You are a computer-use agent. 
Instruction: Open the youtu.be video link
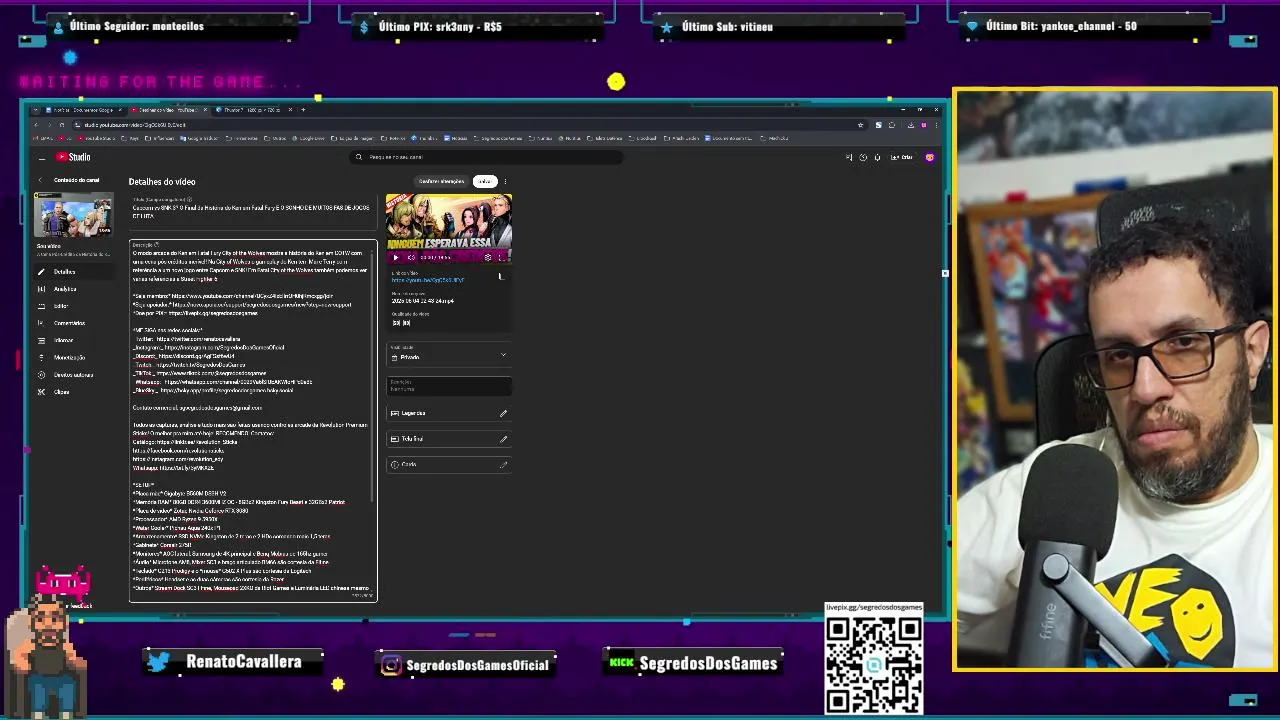coord(427,280)
